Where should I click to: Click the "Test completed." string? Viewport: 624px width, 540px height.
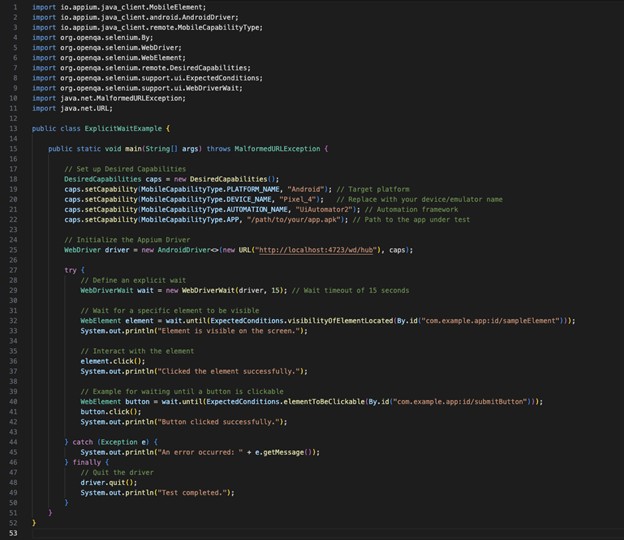(x=192, y=493)
